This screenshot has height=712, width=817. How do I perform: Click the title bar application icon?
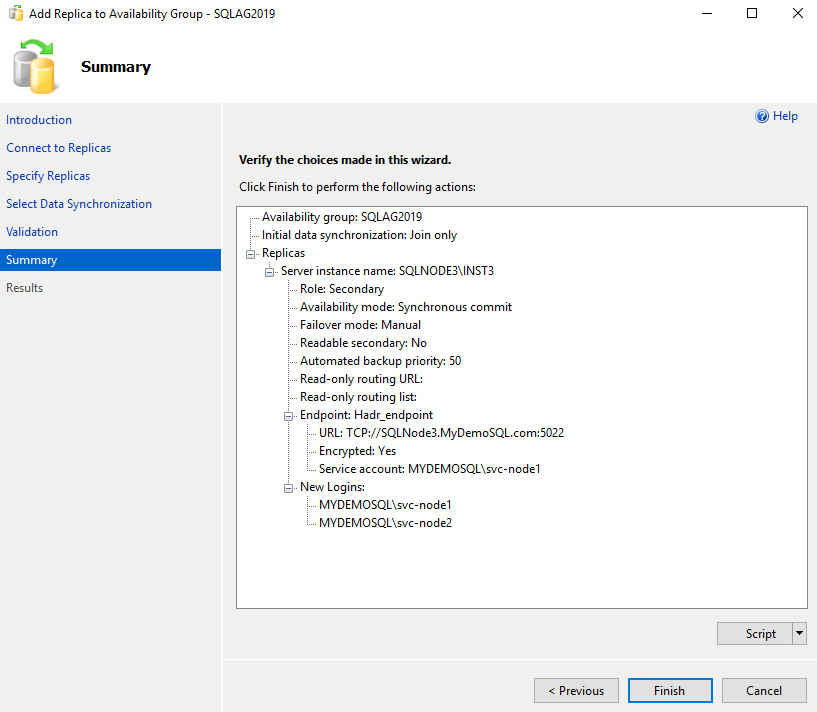coord(16,14)
